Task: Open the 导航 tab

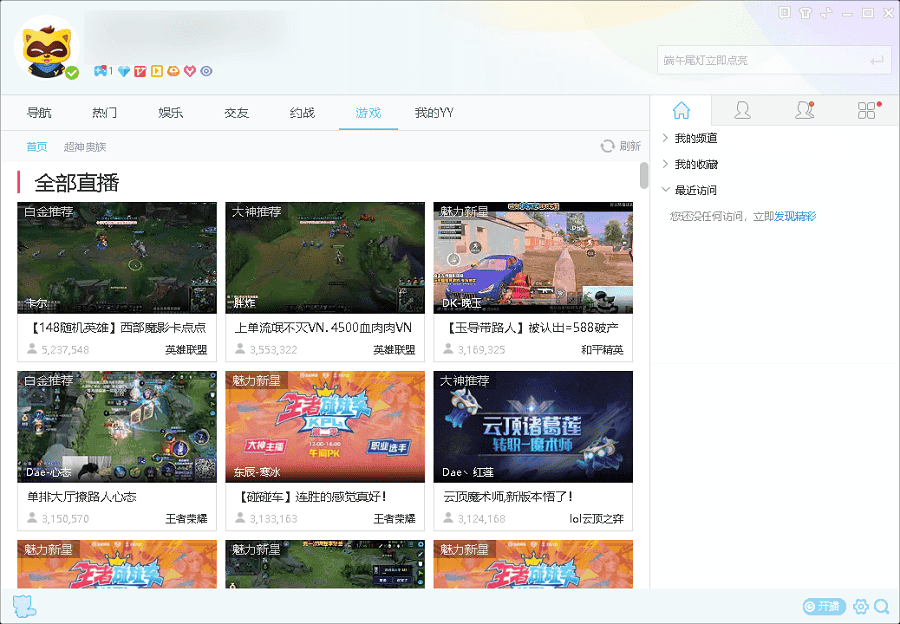Action: coord(39,113)
